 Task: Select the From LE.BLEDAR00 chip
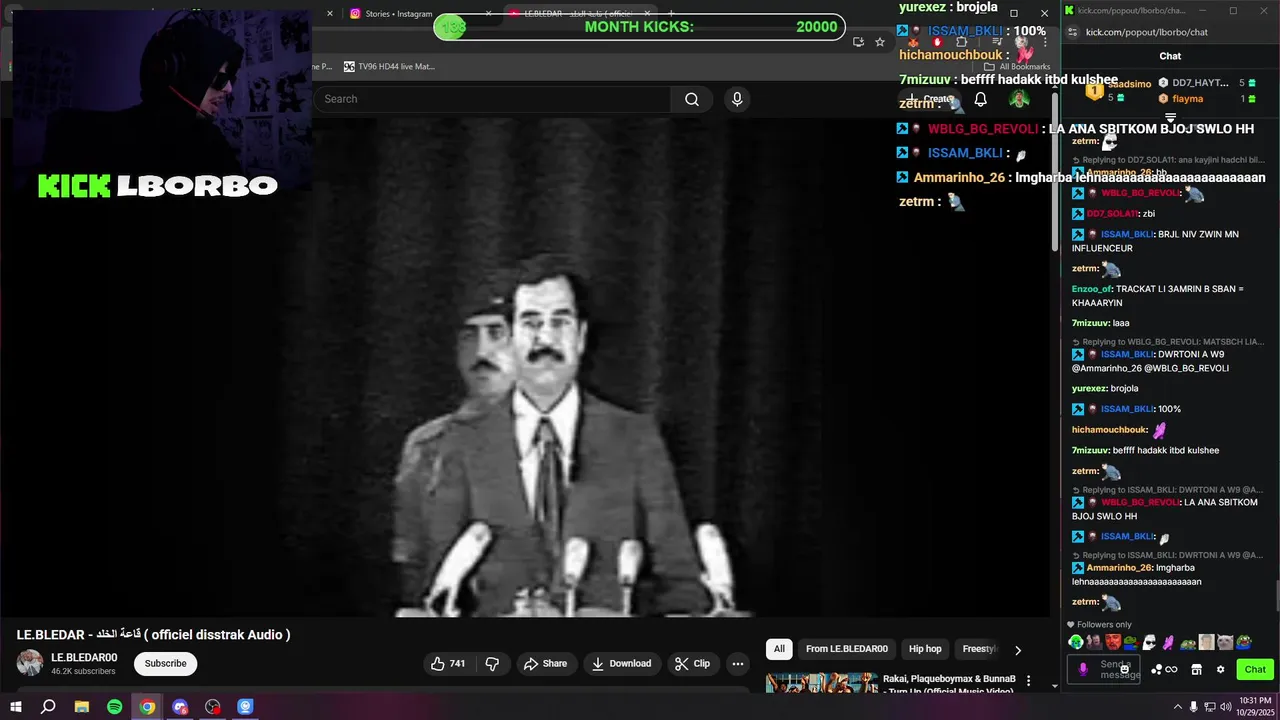coord(847,649)
